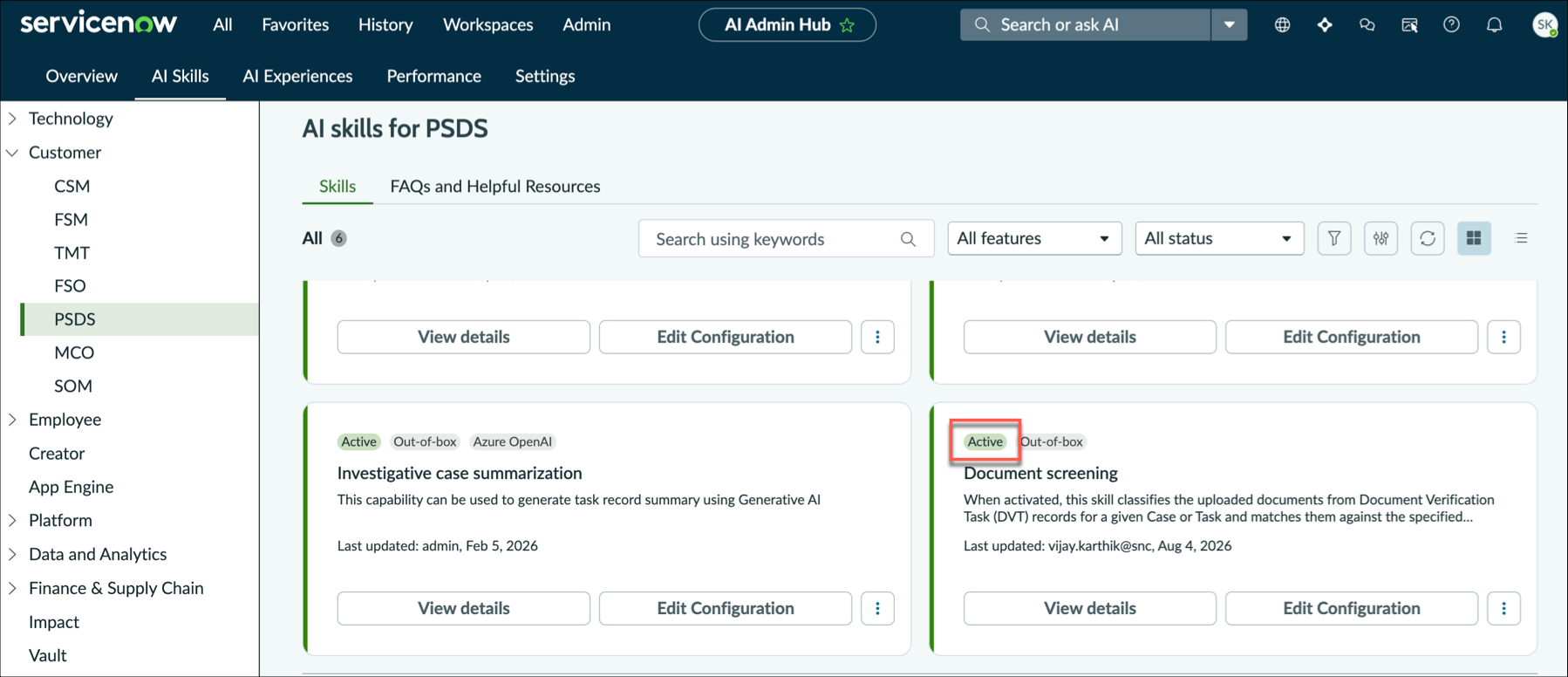Select TMT in the sidebar
The width and height of the screenshot is (1568, 677).
(x=72, y=252)
